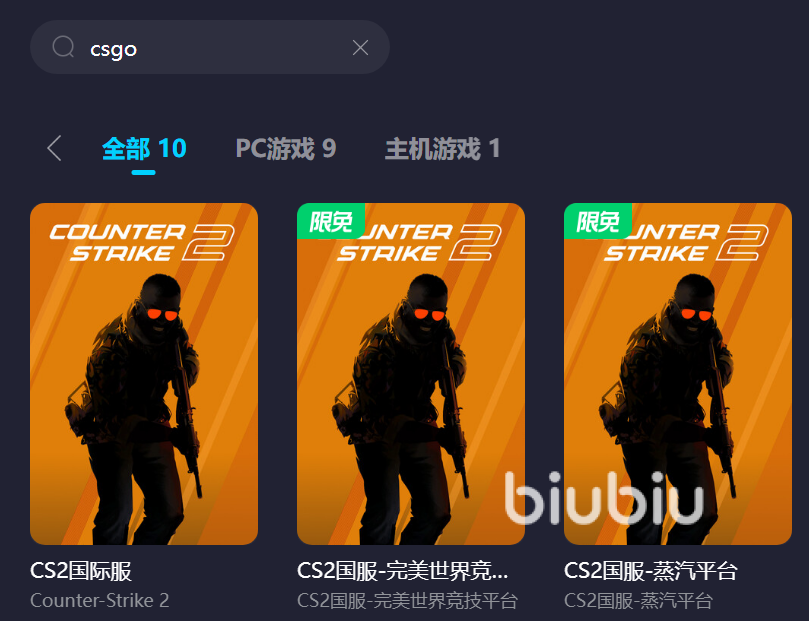Click the Counter-Strike 2 subtitle
This screenshot has width=809, height=621.
tap(100, 600)
